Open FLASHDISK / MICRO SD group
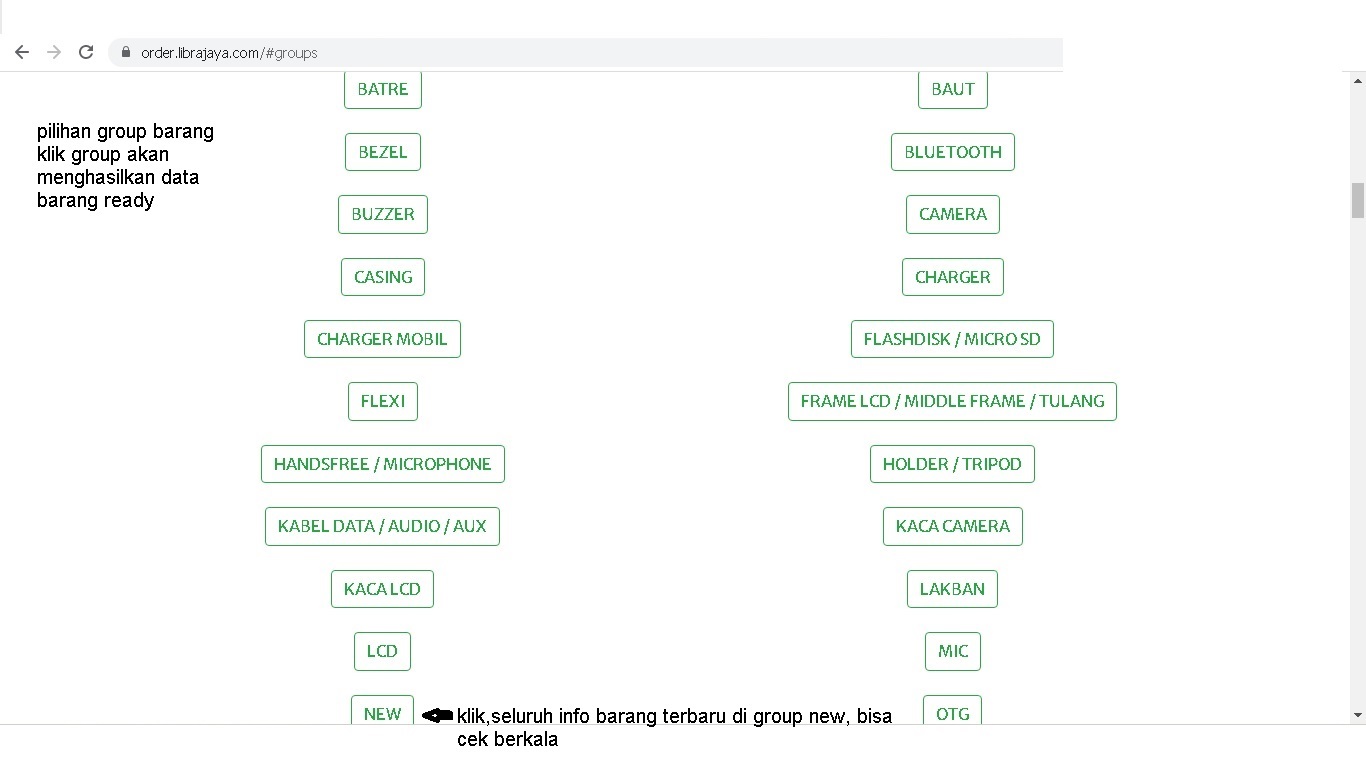 click(x=952, y=339)
